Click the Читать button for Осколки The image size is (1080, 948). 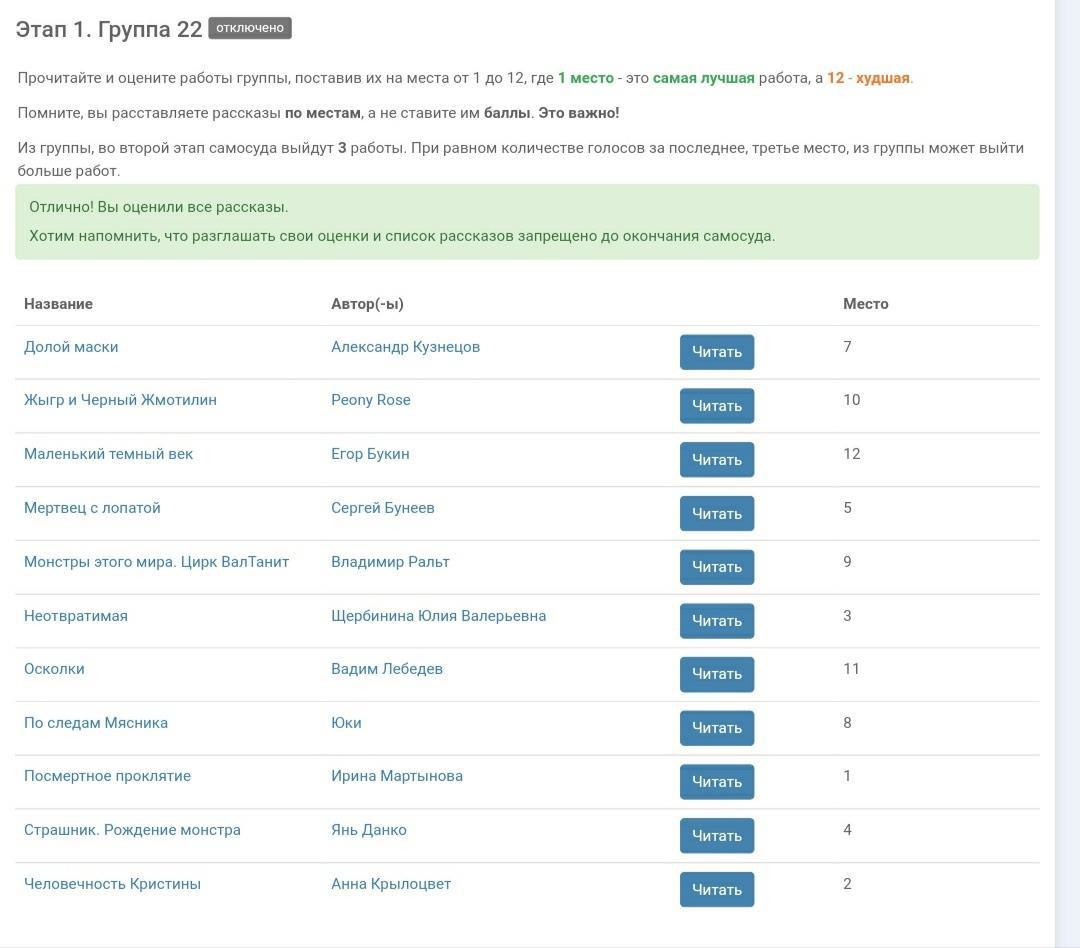click(x=716, y=674)
